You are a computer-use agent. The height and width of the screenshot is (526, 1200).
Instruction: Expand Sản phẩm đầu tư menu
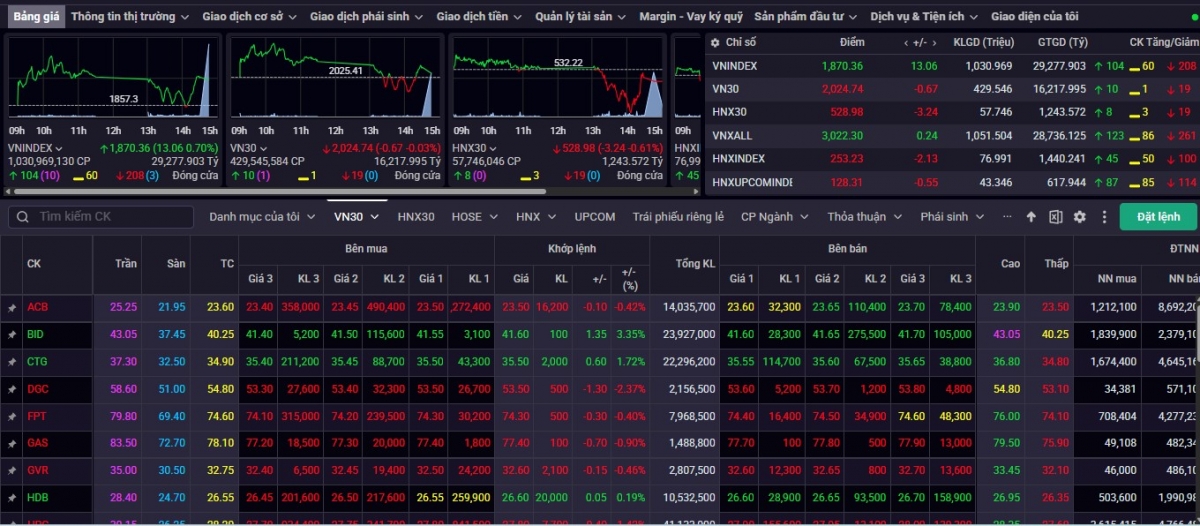[808, 17]
